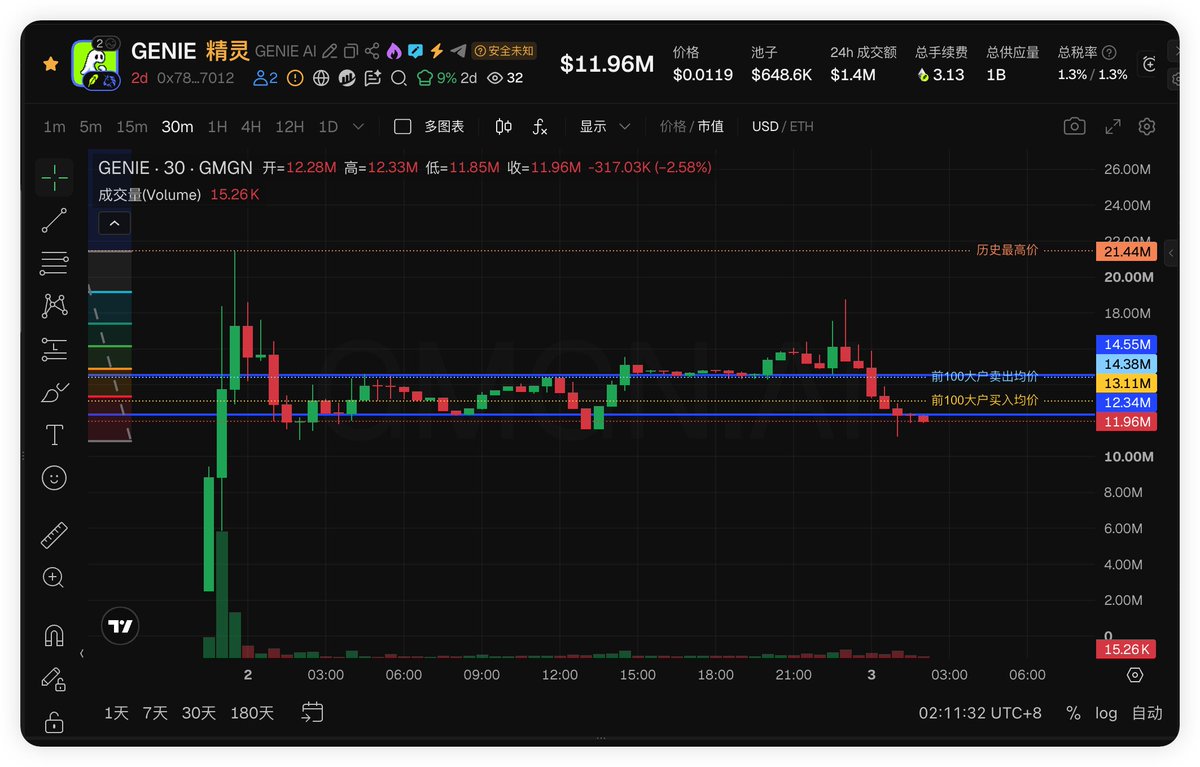The height and width of the screenshot is (767, 1200).
Task: Open the GENIE token avatar image
Action: pos(96,63)
